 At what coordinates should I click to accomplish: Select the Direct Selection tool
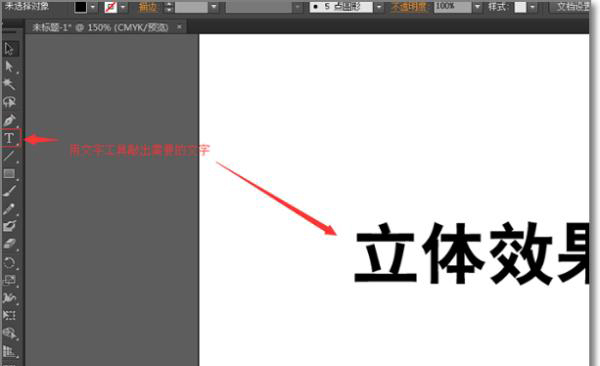click(x=10, y=67)
